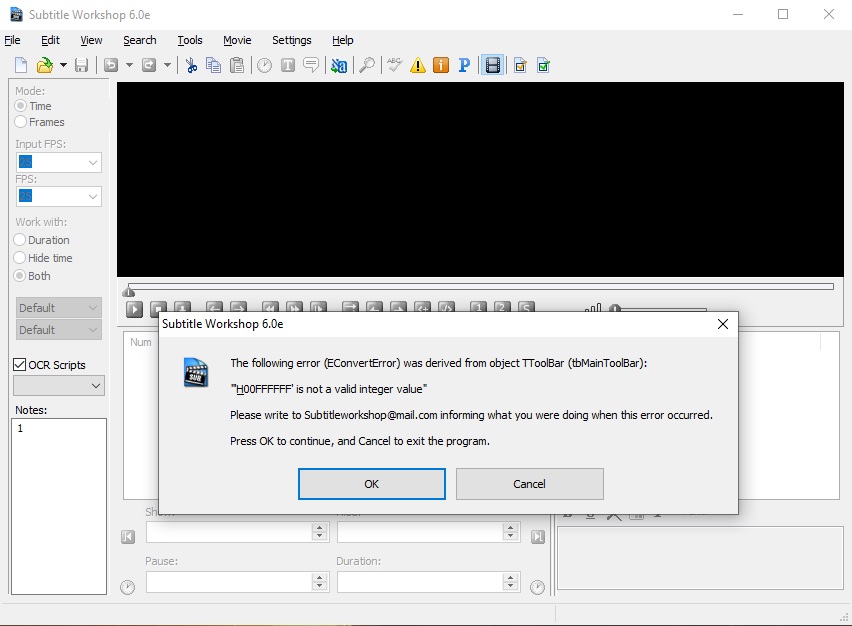Click the volume bars icon
Viewport: 852px width, 626px height.
tap(593, 308)
